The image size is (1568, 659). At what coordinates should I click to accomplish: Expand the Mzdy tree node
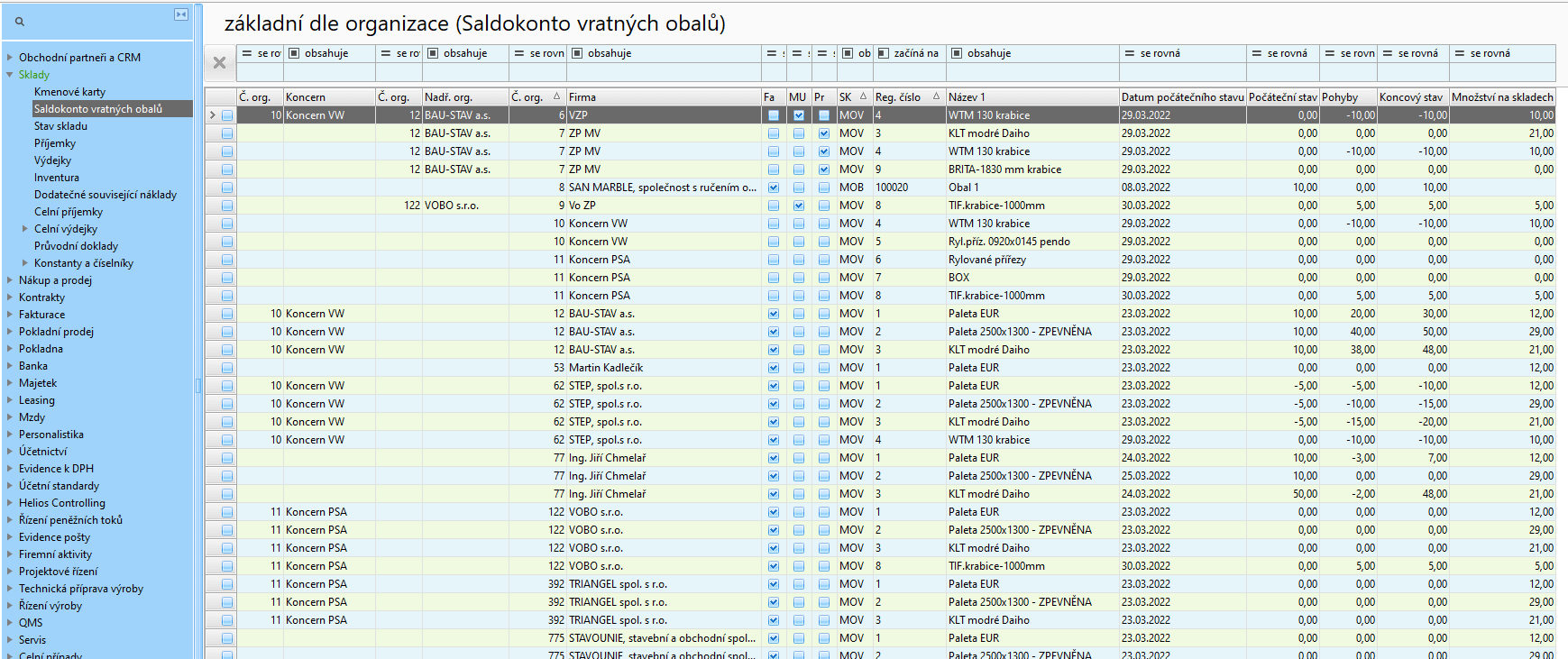pos(10,416)
